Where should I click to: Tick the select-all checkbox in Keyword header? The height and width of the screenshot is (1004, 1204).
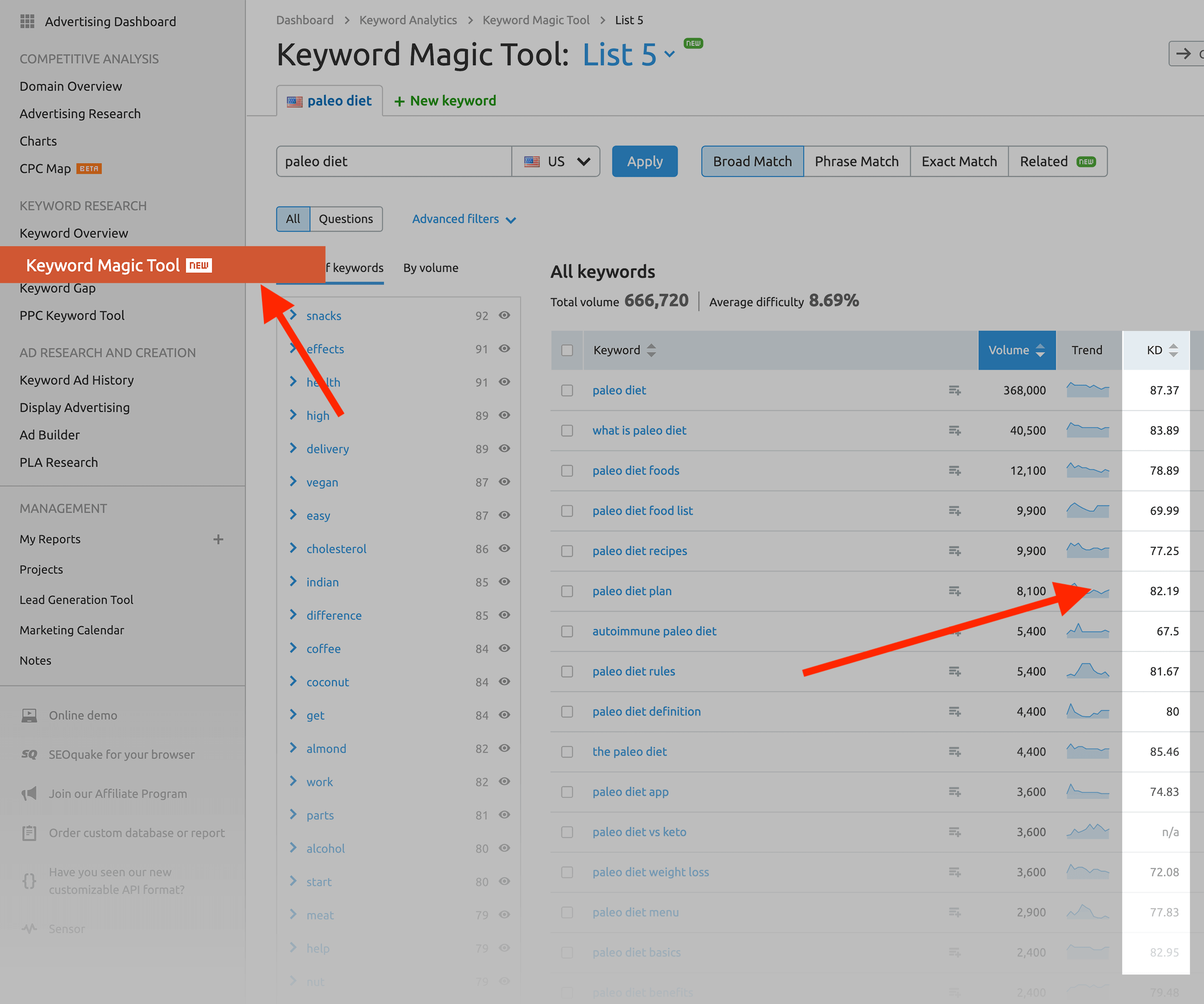567,351
